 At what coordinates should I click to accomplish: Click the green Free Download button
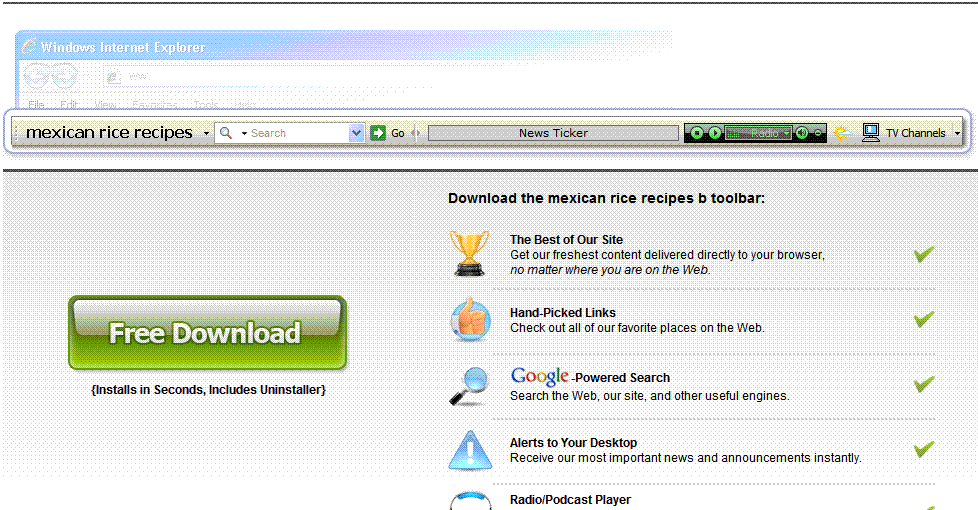pos(207,333)
